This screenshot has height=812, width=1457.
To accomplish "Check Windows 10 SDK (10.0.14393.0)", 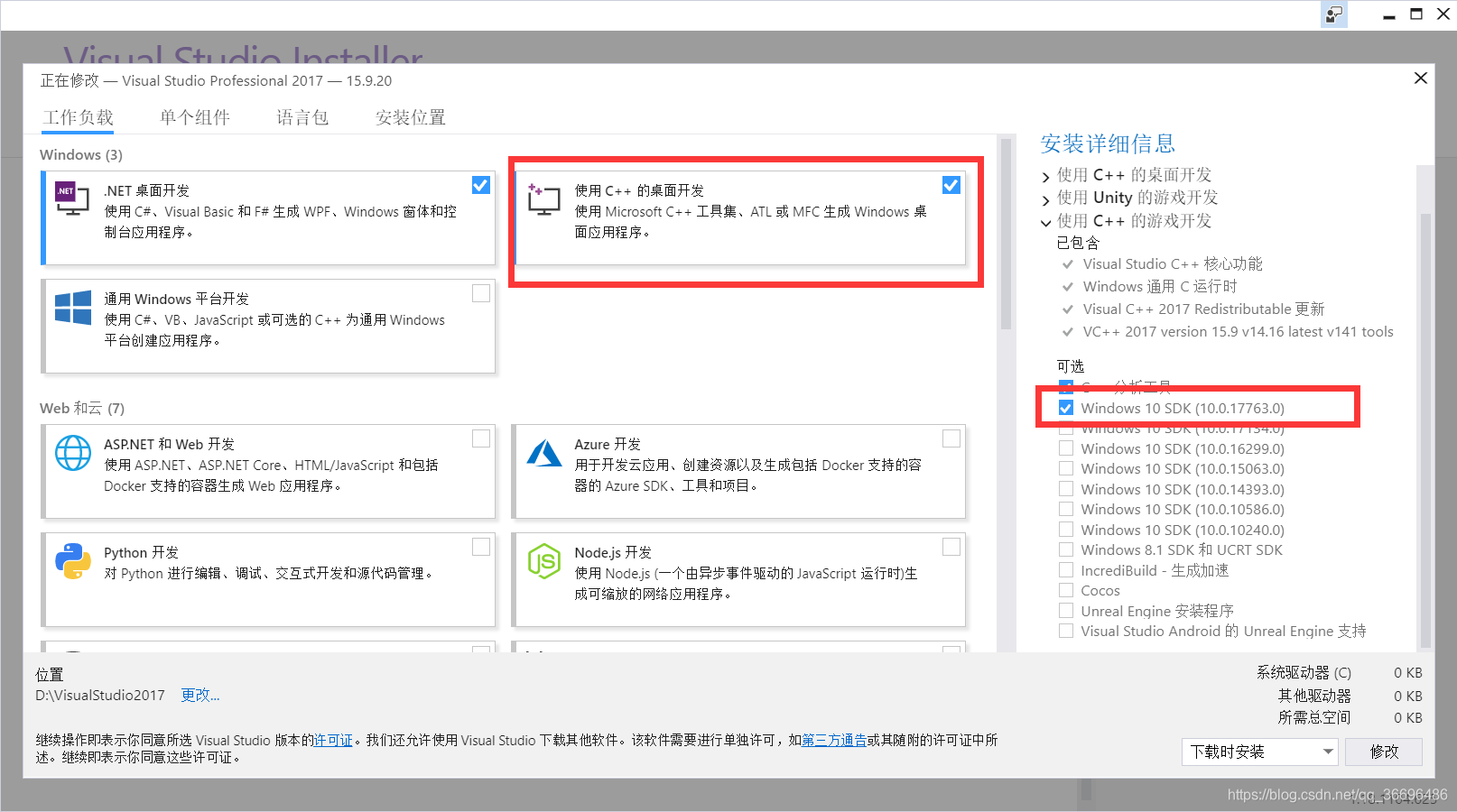I will [x=1066, y=489].
